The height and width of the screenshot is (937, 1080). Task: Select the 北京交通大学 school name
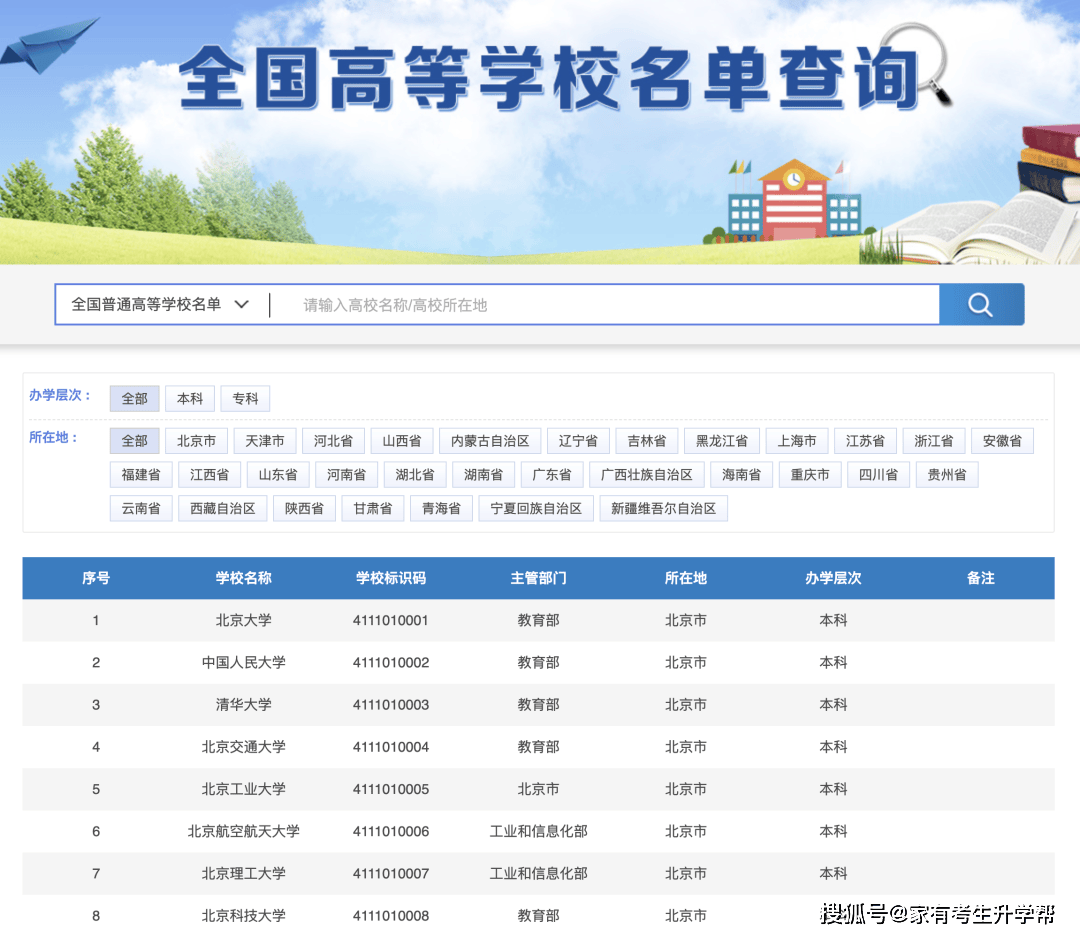click(x=243, y=747)
